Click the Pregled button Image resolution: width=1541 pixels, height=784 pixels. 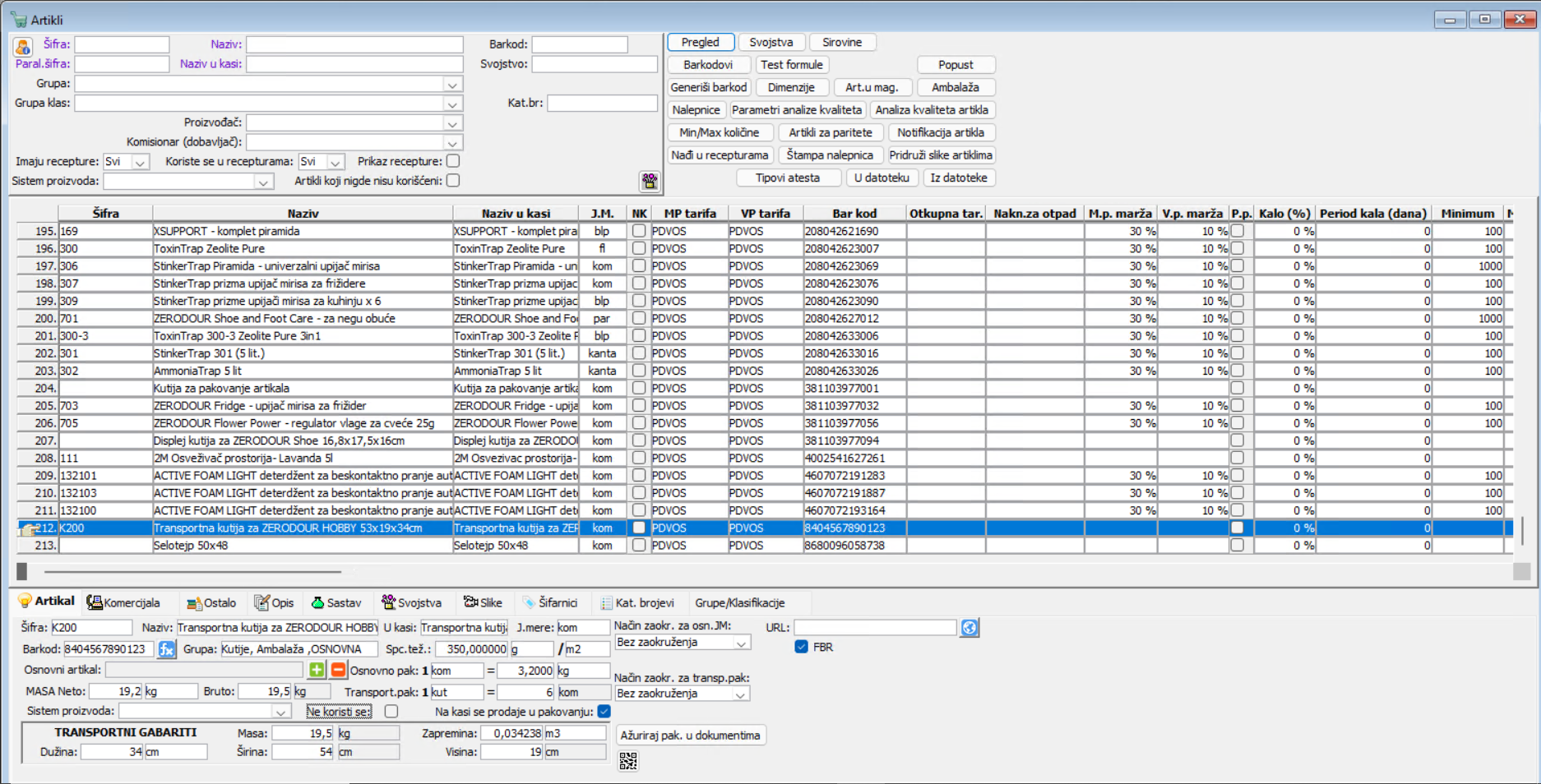tap(701, 42)
